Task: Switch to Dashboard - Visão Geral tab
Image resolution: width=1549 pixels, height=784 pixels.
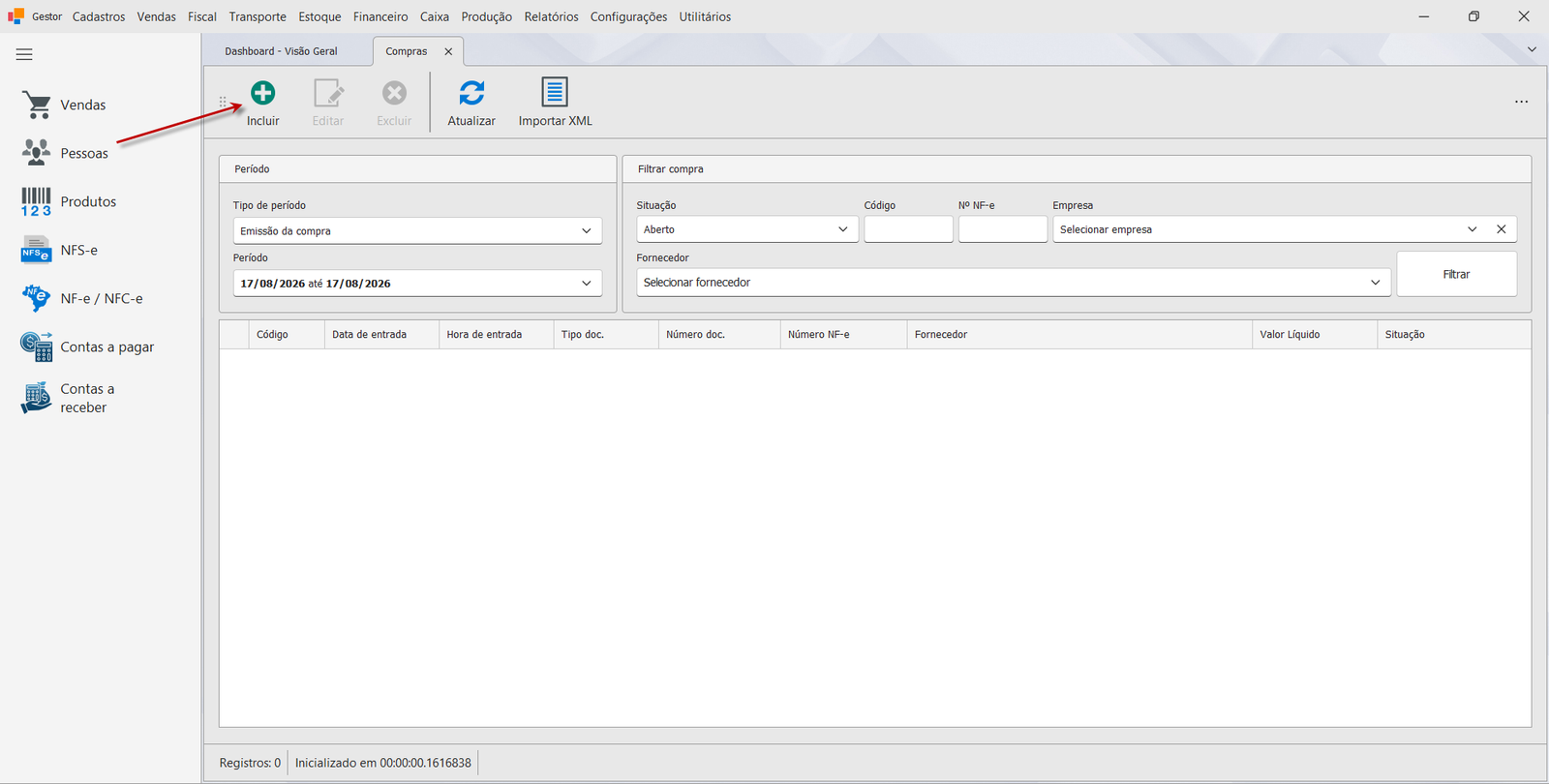Action: [281, 51]
